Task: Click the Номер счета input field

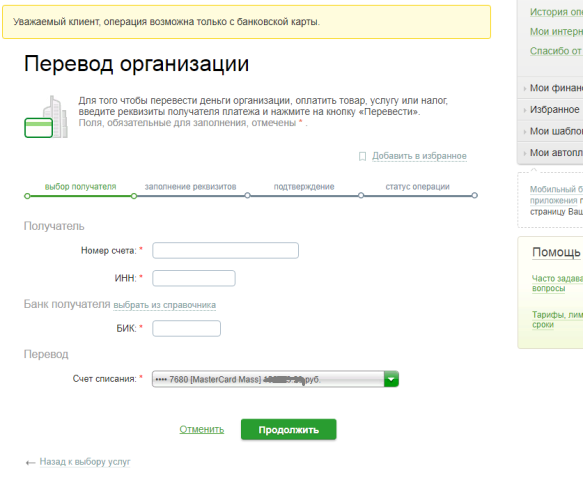Action: (225, 251)
